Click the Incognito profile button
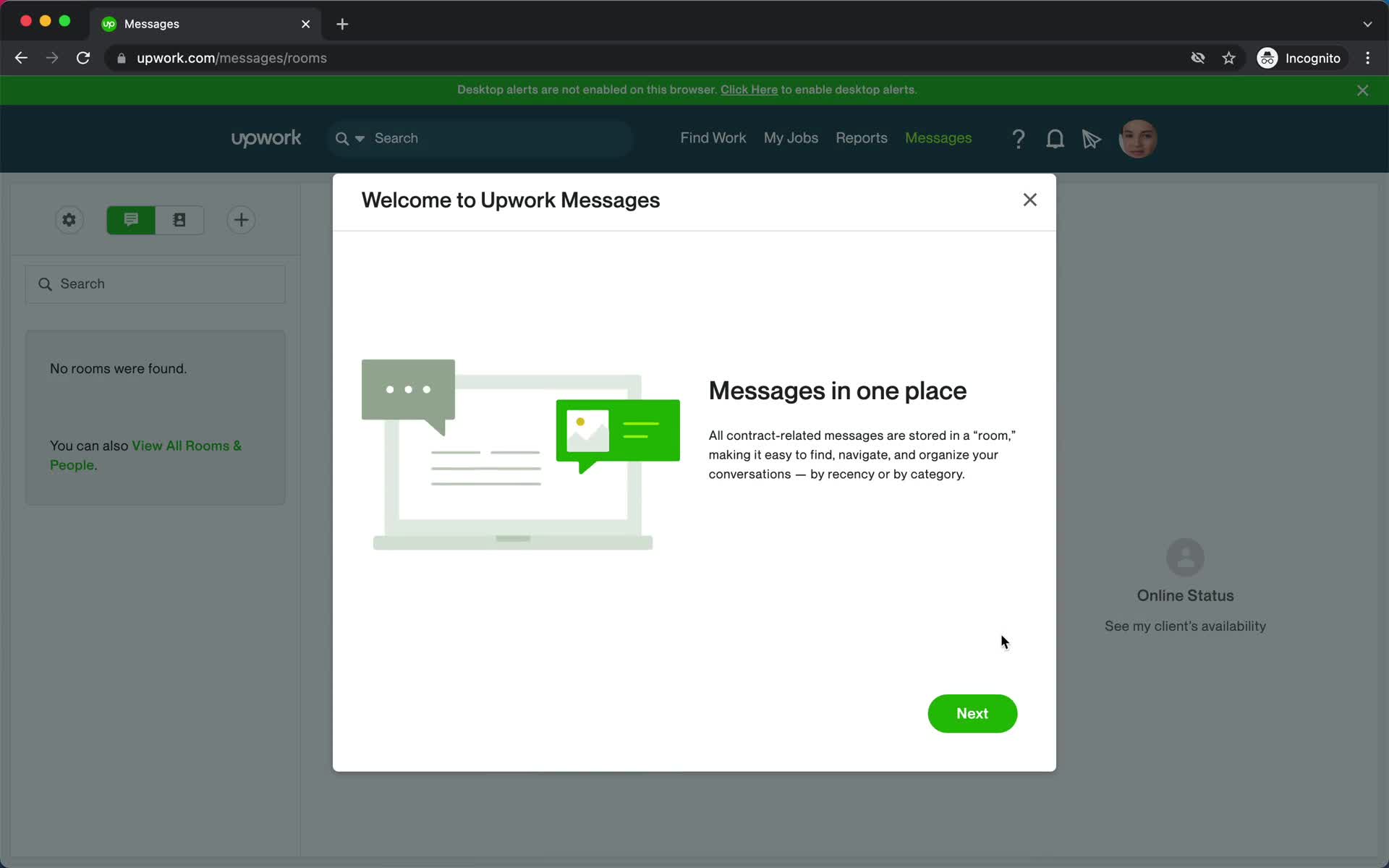This screenshot has width=1389, height=868. point(1300,58)
